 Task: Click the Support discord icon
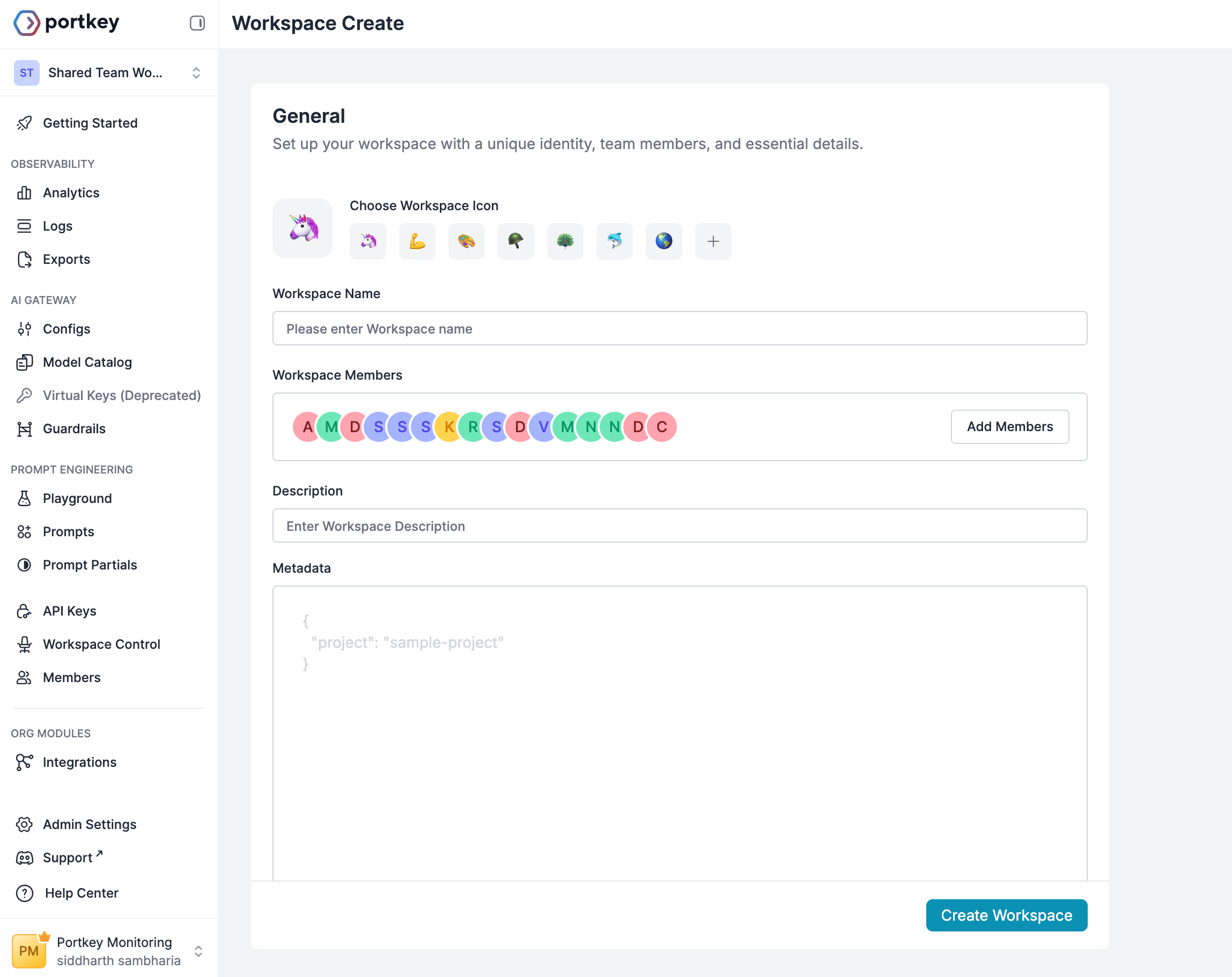[24, 857]
